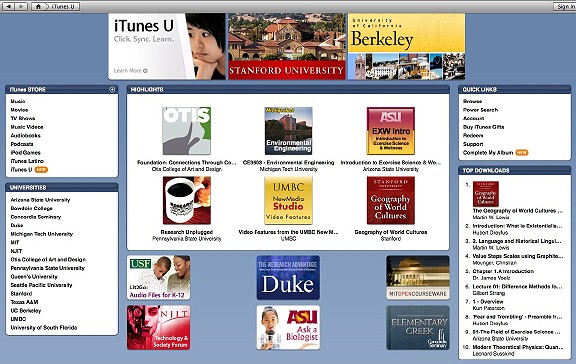The width and height of the screenshot is (576, 364).
Task: Open NJIT Technology & Society Forum banner
Action: pyautogui.click(x=158, y=327)
